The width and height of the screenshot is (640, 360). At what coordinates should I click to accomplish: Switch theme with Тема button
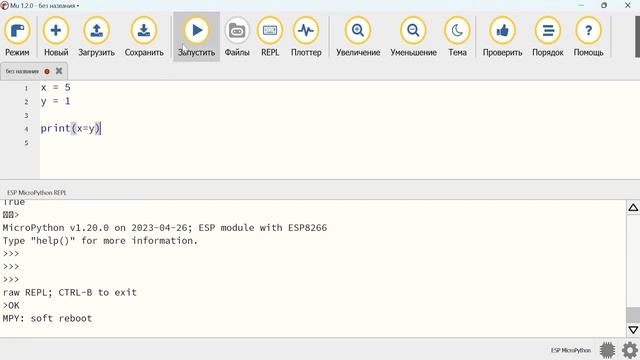(x=457, y=37)
